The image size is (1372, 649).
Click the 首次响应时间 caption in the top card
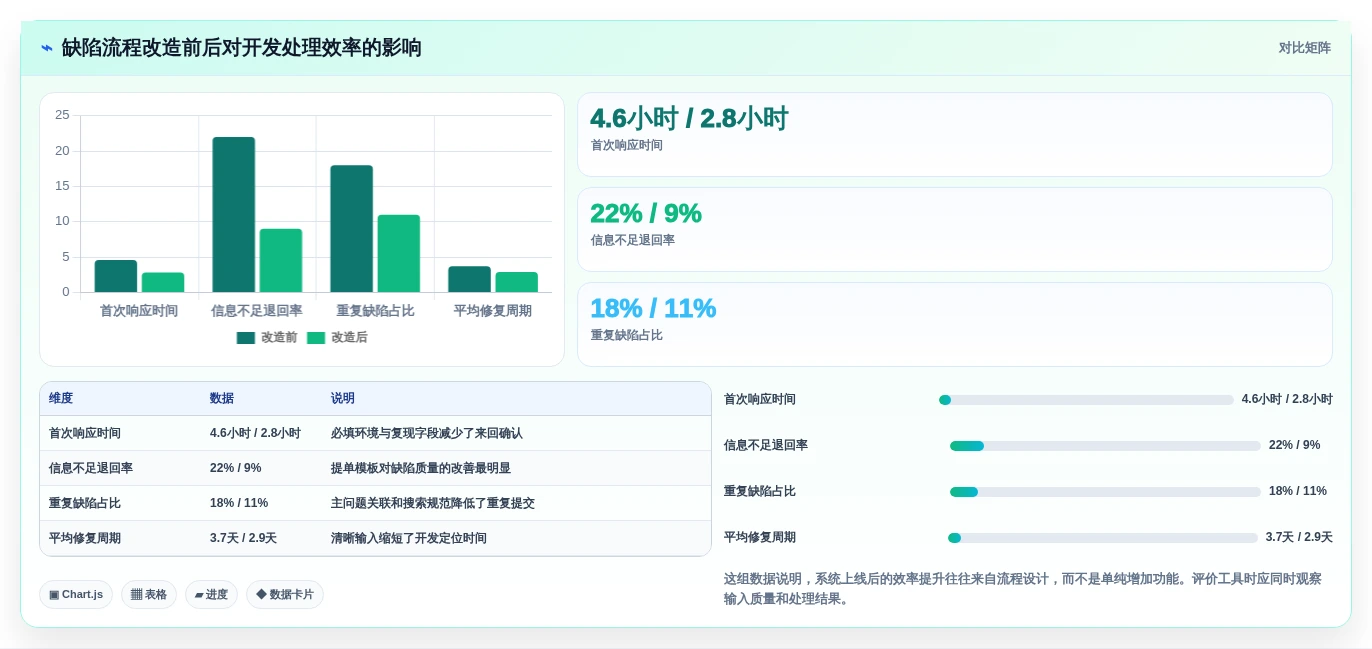click(626, 146)
